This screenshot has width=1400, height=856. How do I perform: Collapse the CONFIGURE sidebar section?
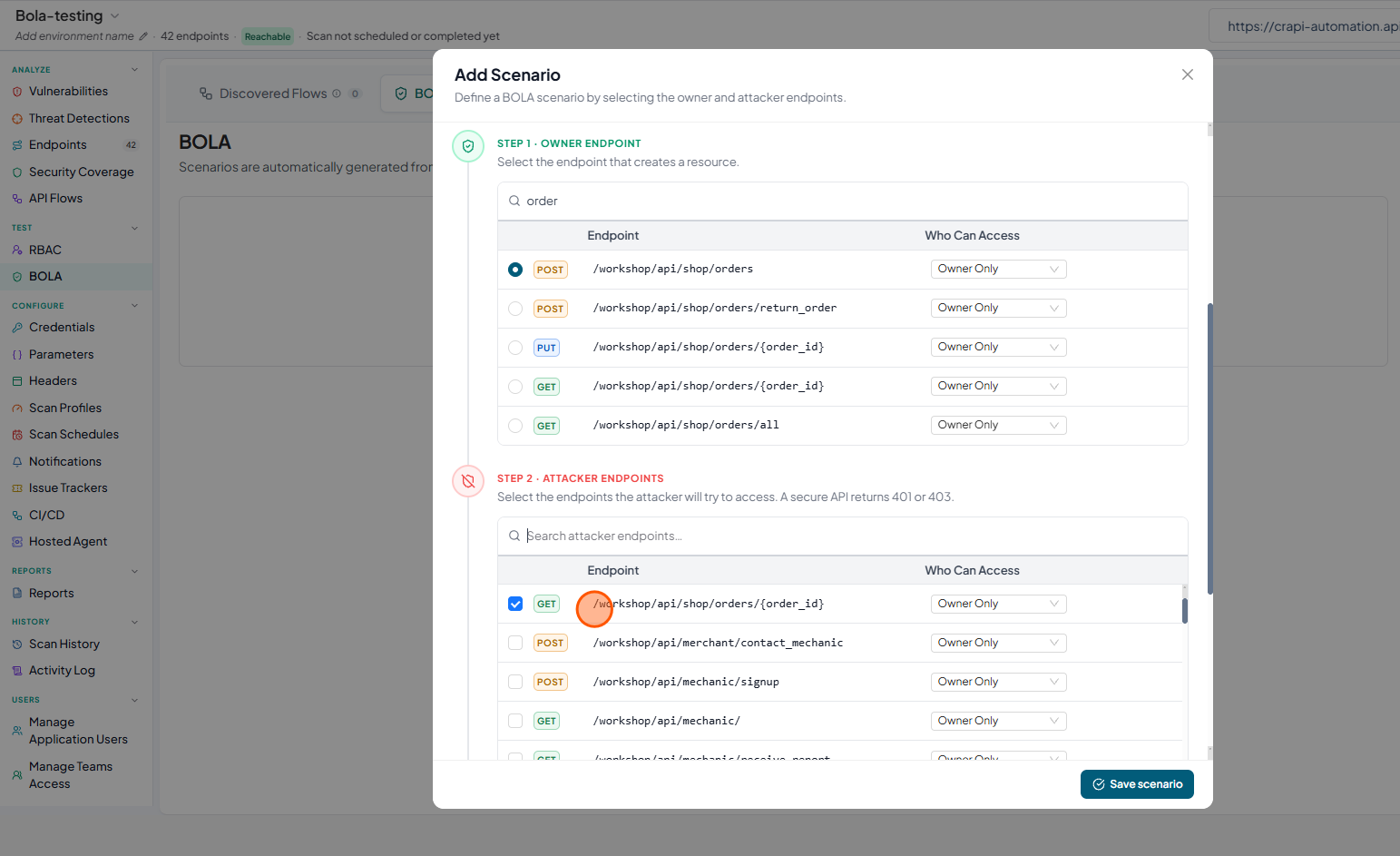pyautogui.click(x=134, y=306)
